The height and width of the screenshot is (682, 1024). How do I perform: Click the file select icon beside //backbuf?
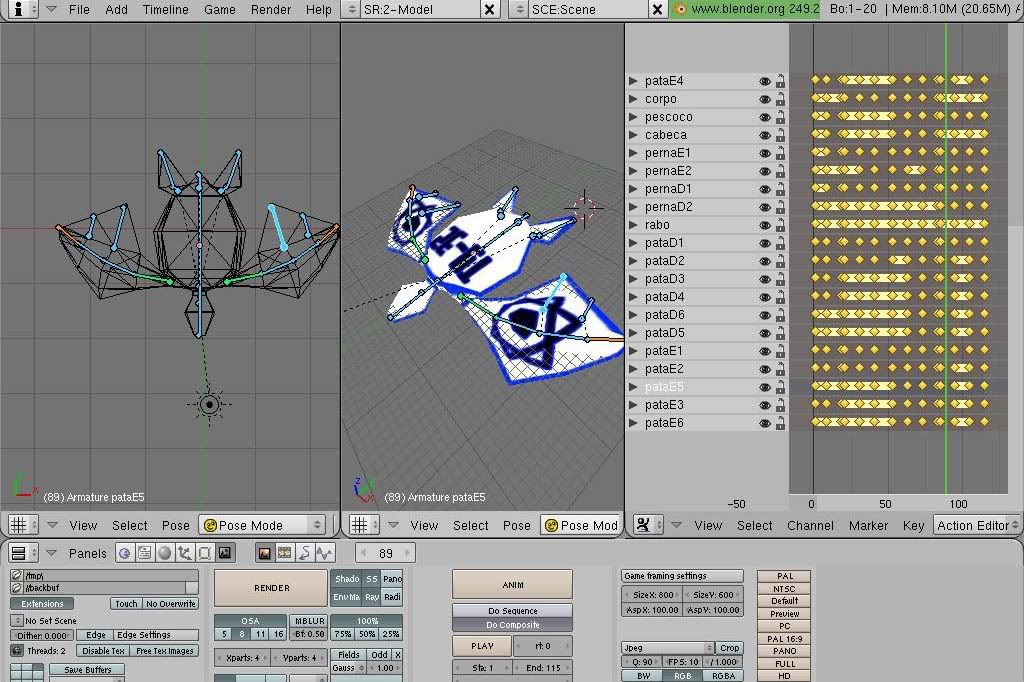click(17, 588)
